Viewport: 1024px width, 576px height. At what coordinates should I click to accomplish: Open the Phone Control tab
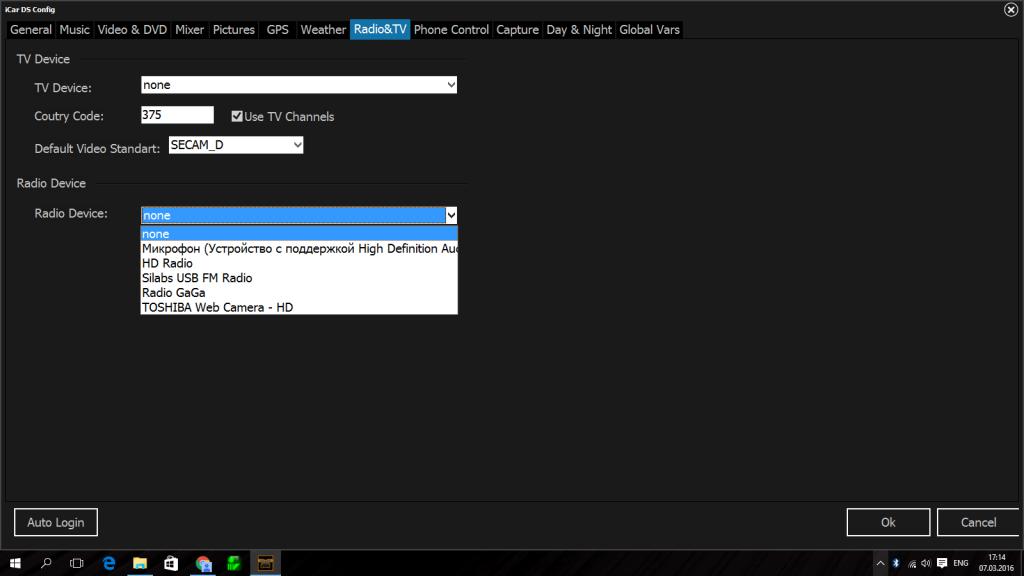[451, 30]
